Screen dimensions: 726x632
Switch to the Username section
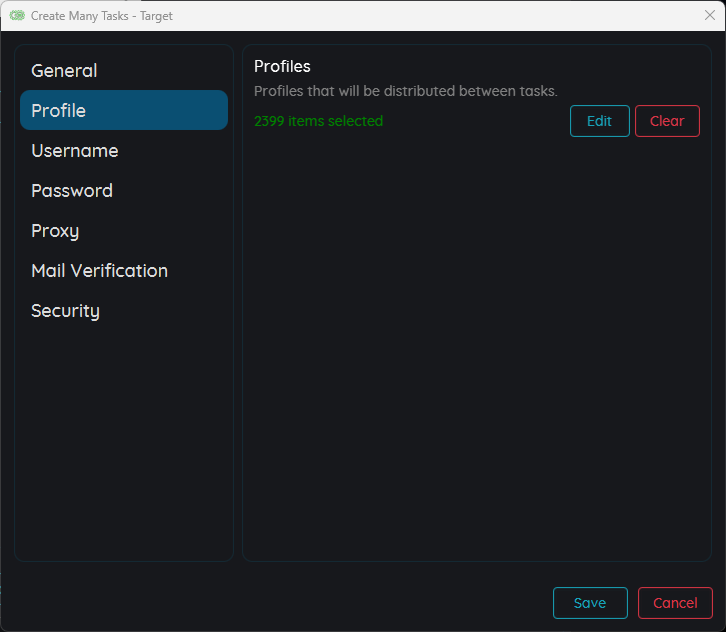click(75, 151)
